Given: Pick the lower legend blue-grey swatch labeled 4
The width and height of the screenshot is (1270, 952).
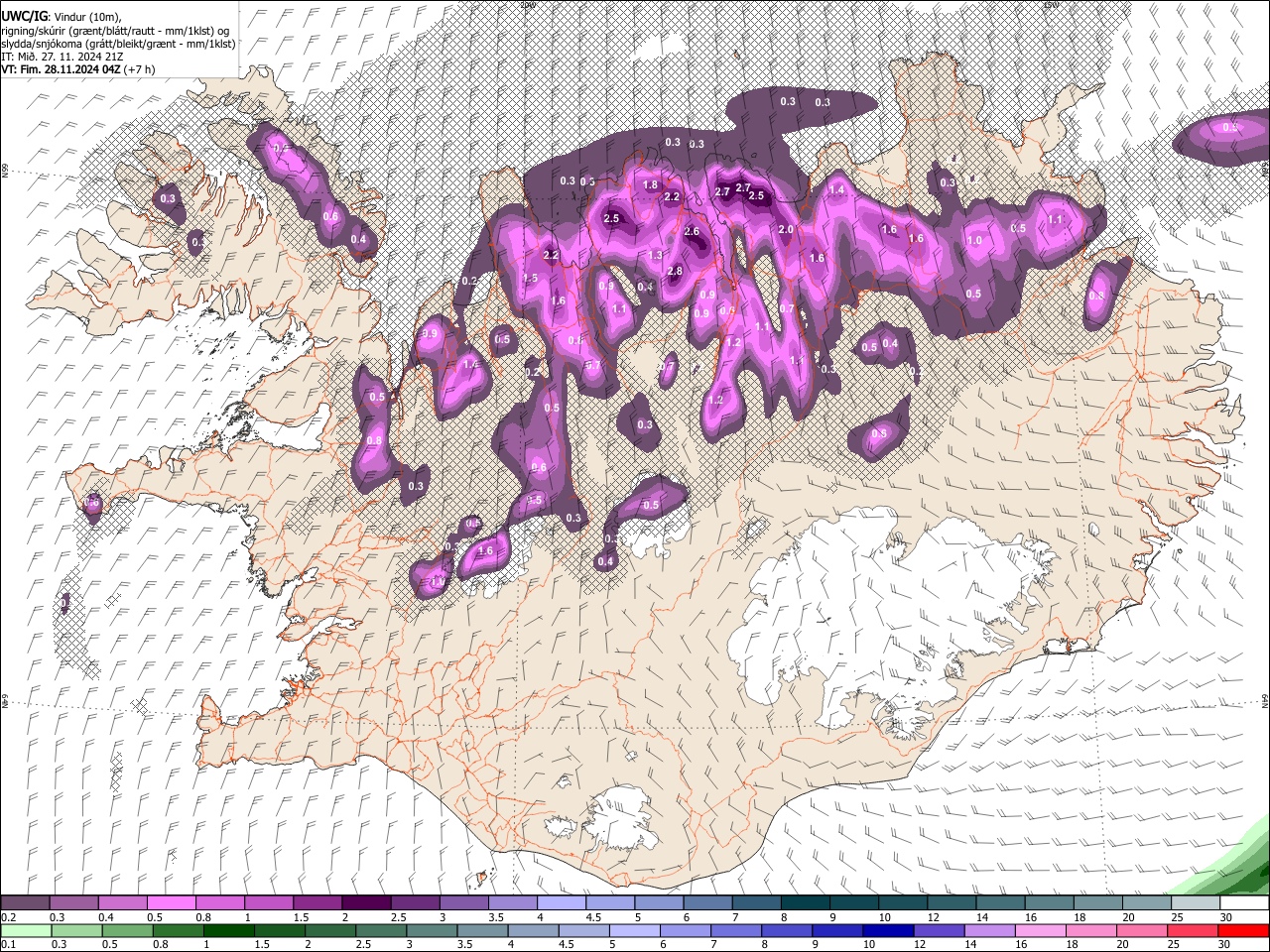Looking at the screenshot, I should point(533,930).
